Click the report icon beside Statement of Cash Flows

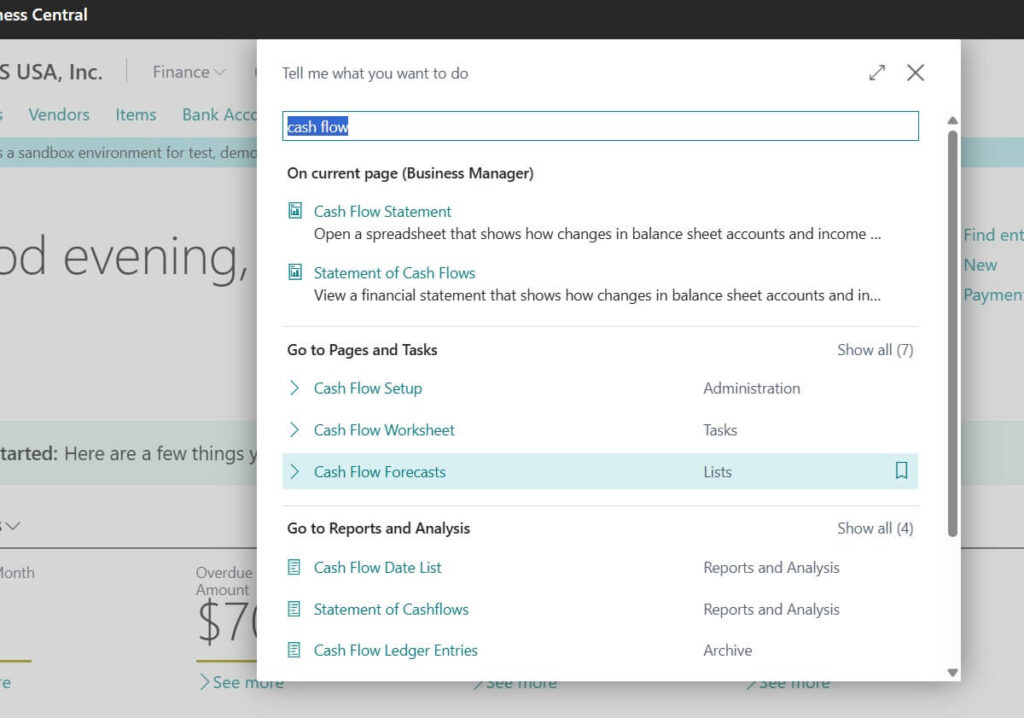295,272
